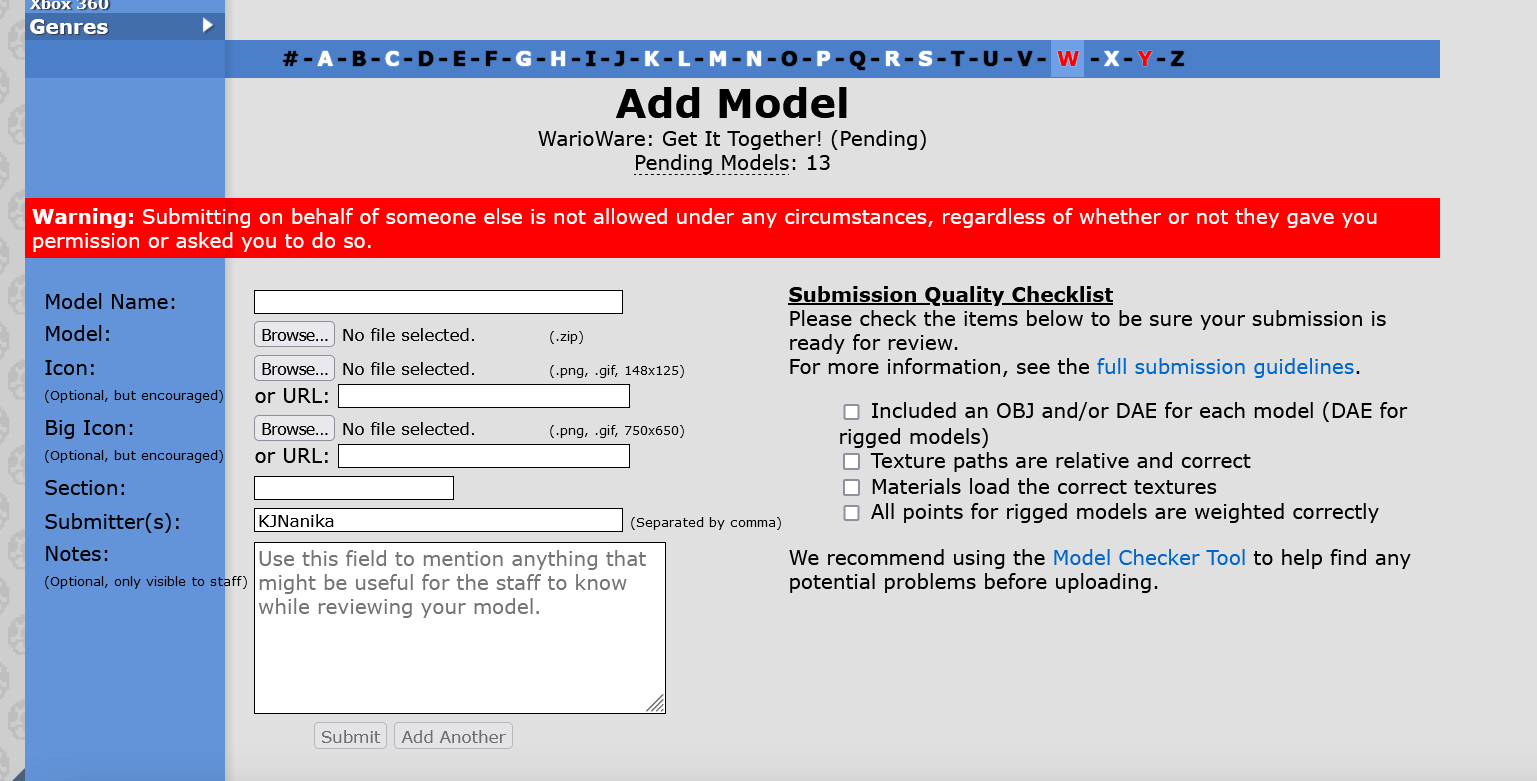Select letter N in the alphabet bar
The width and height of the screenshot is (1537, 781).
click(754, 59)
